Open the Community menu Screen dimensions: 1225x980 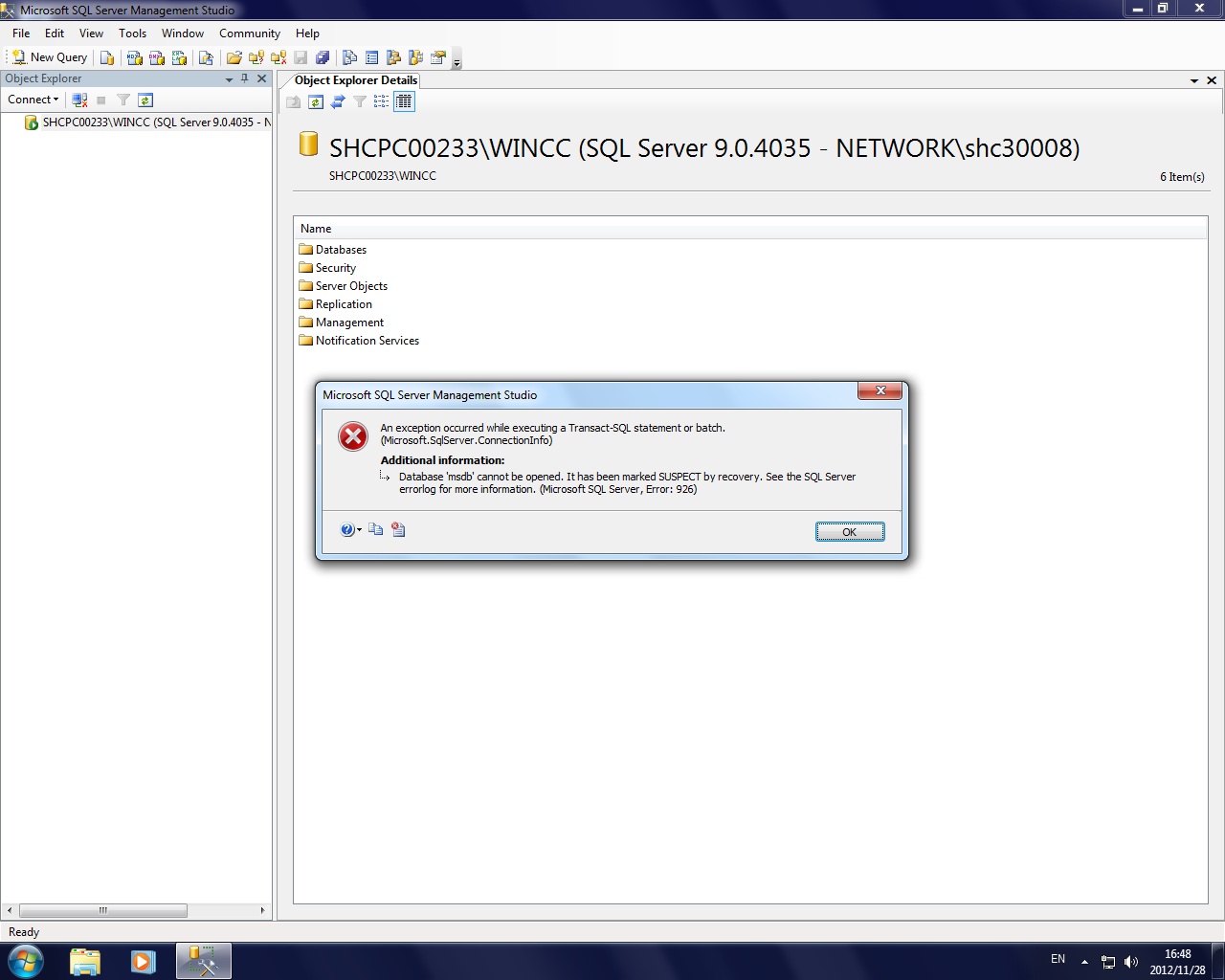(x=250, y=33)
